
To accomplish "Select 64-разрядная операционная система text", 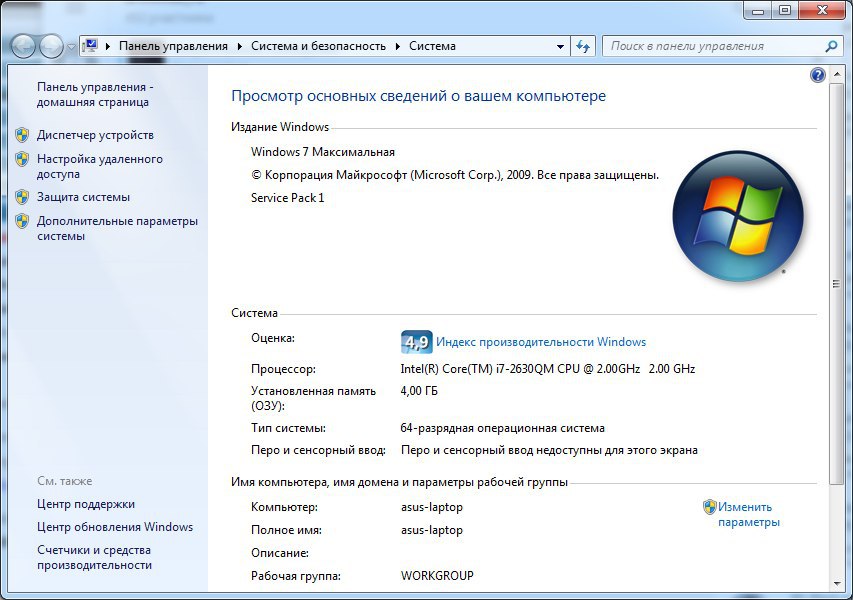I will tap(502, 428).
